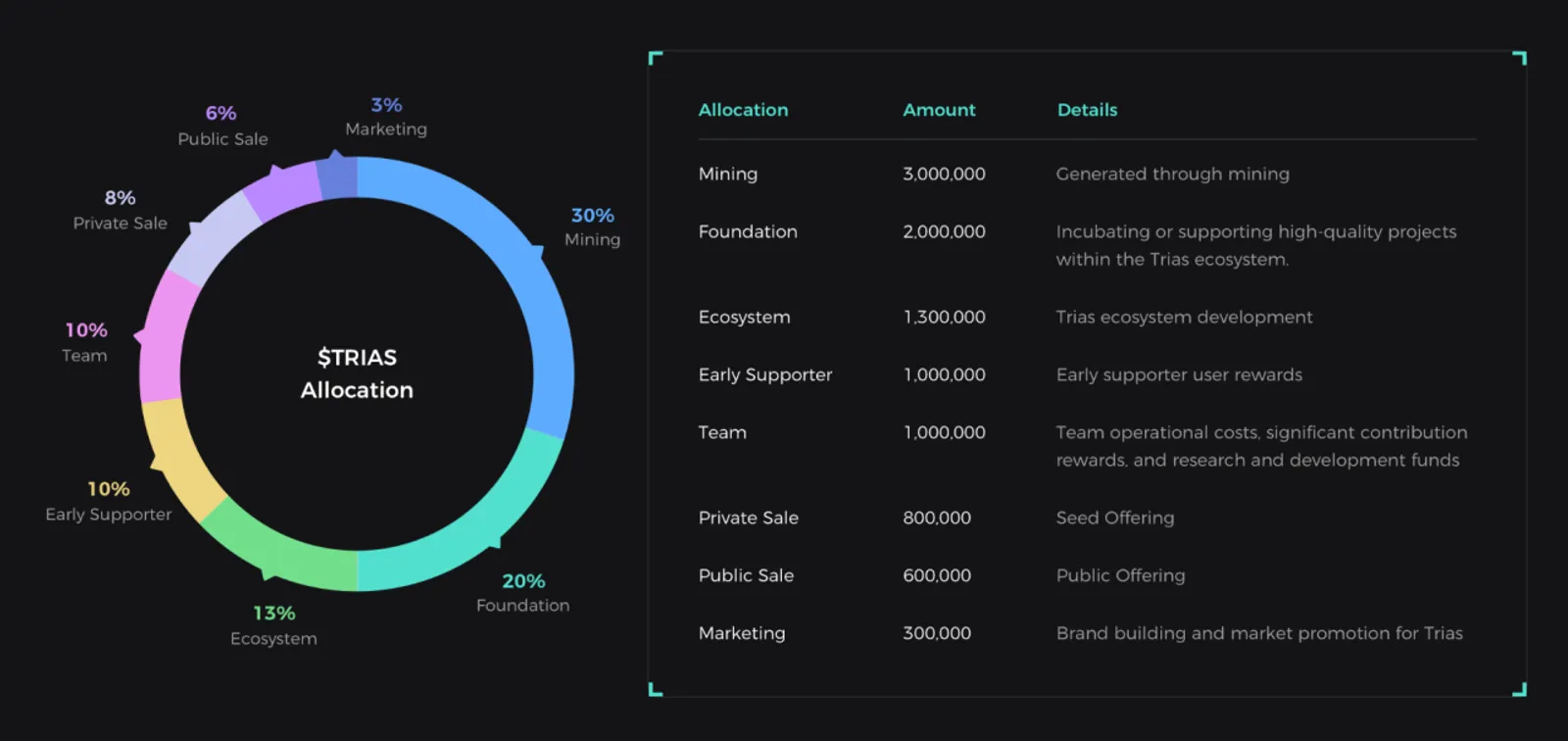Click the indigo Marketing donut segment
Image resolution: width=1568 pixels, height=741 pixels.
point(338,178)
